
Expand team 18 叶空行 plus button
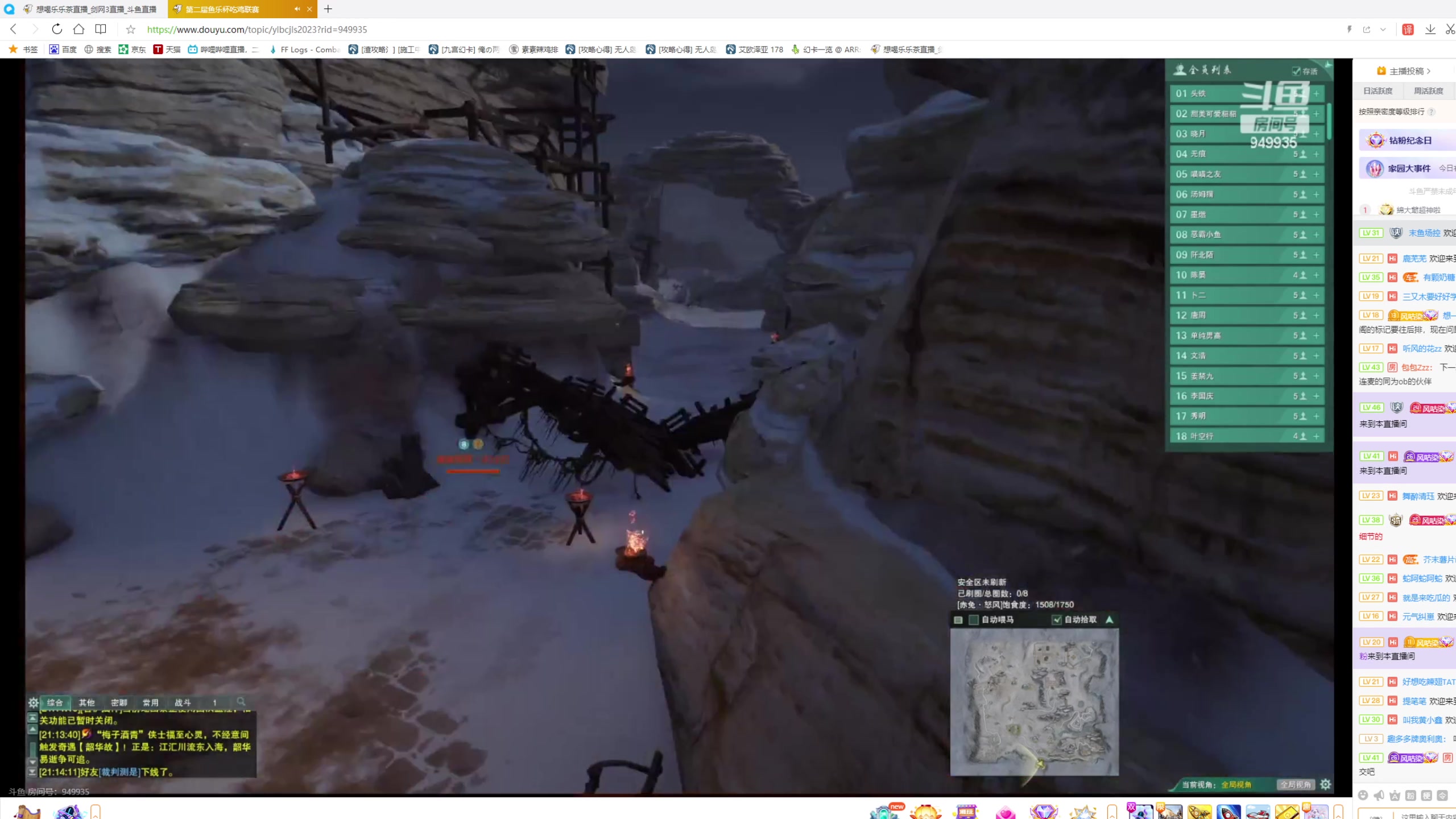pos(1317,436)
